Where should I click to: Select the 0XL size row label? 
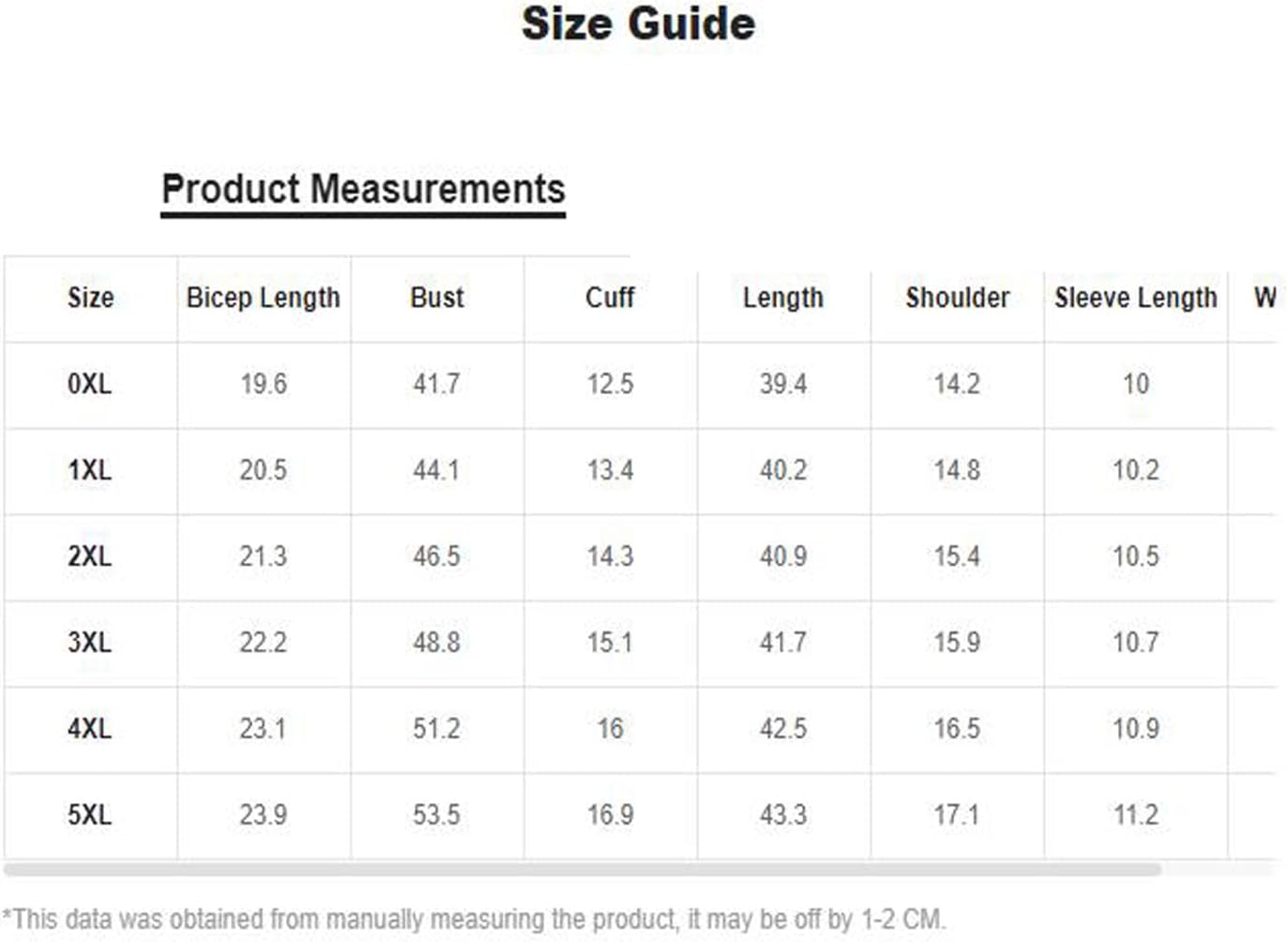point(90,384)
